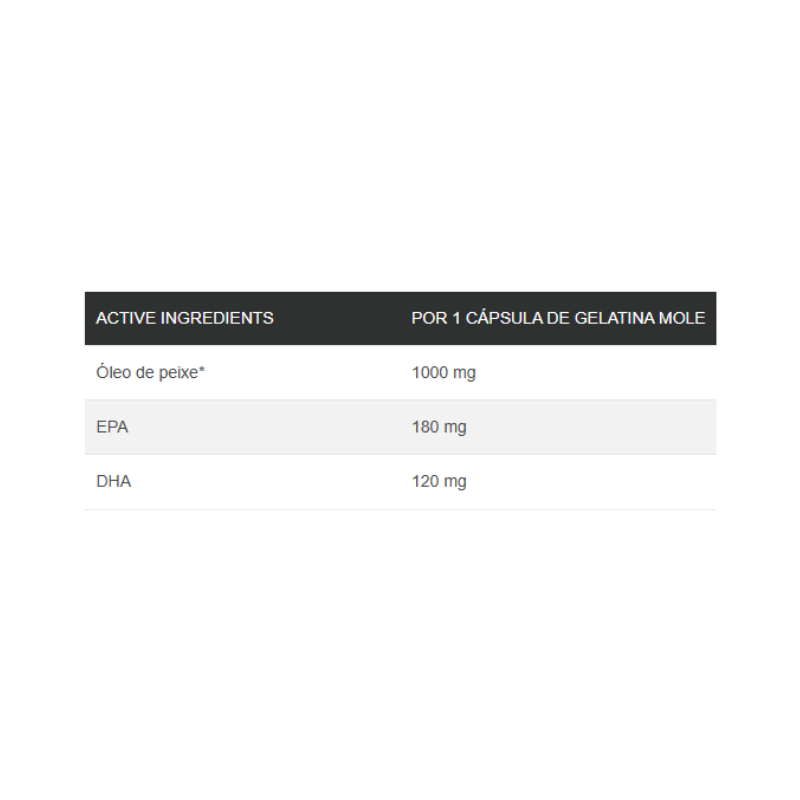Click the EPA ingredient label
This screenshot has width=800, height=800.
112,427
